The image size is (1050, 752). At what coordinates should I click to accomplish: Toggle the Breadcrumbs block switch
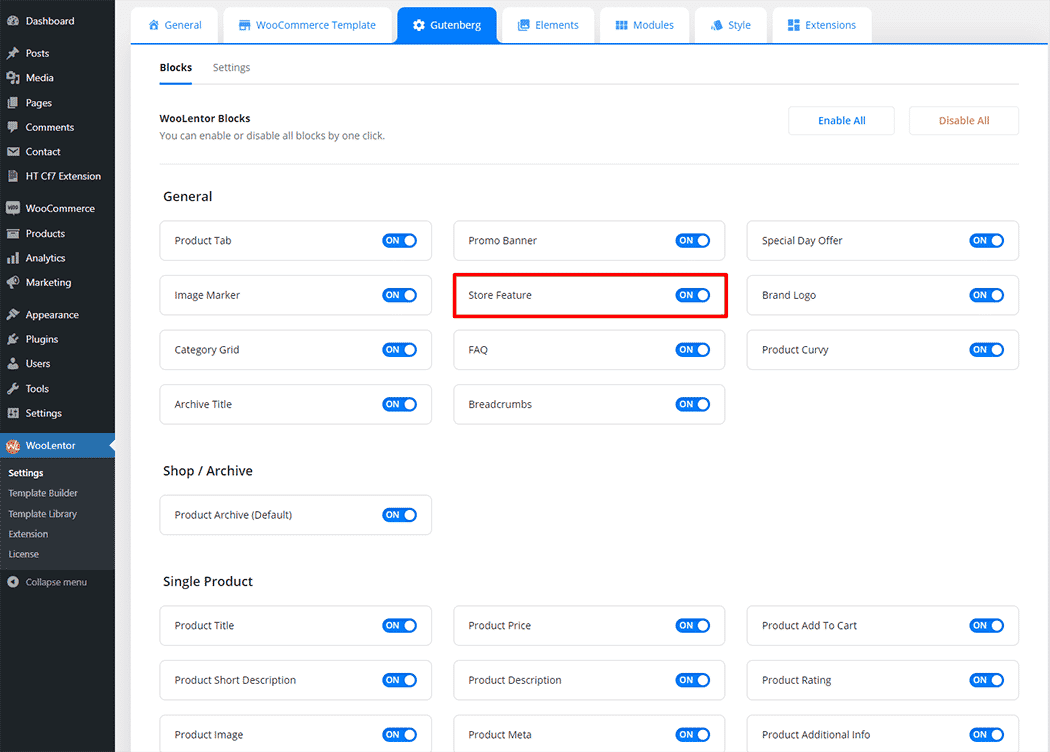click(692, 404)
